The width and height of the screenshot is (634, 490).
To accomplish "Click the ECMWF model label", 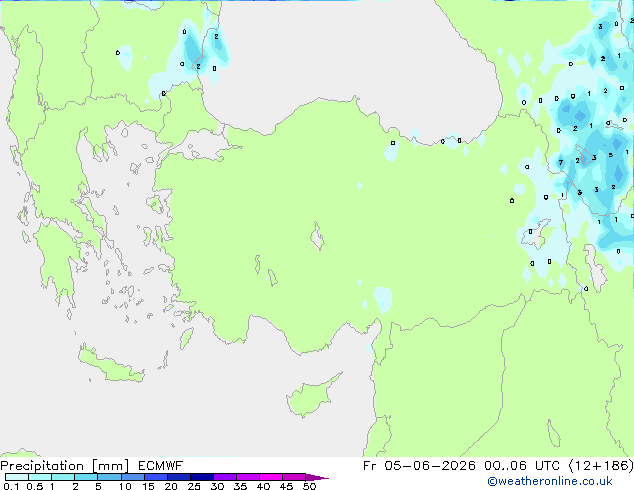I will pos(161,466).
